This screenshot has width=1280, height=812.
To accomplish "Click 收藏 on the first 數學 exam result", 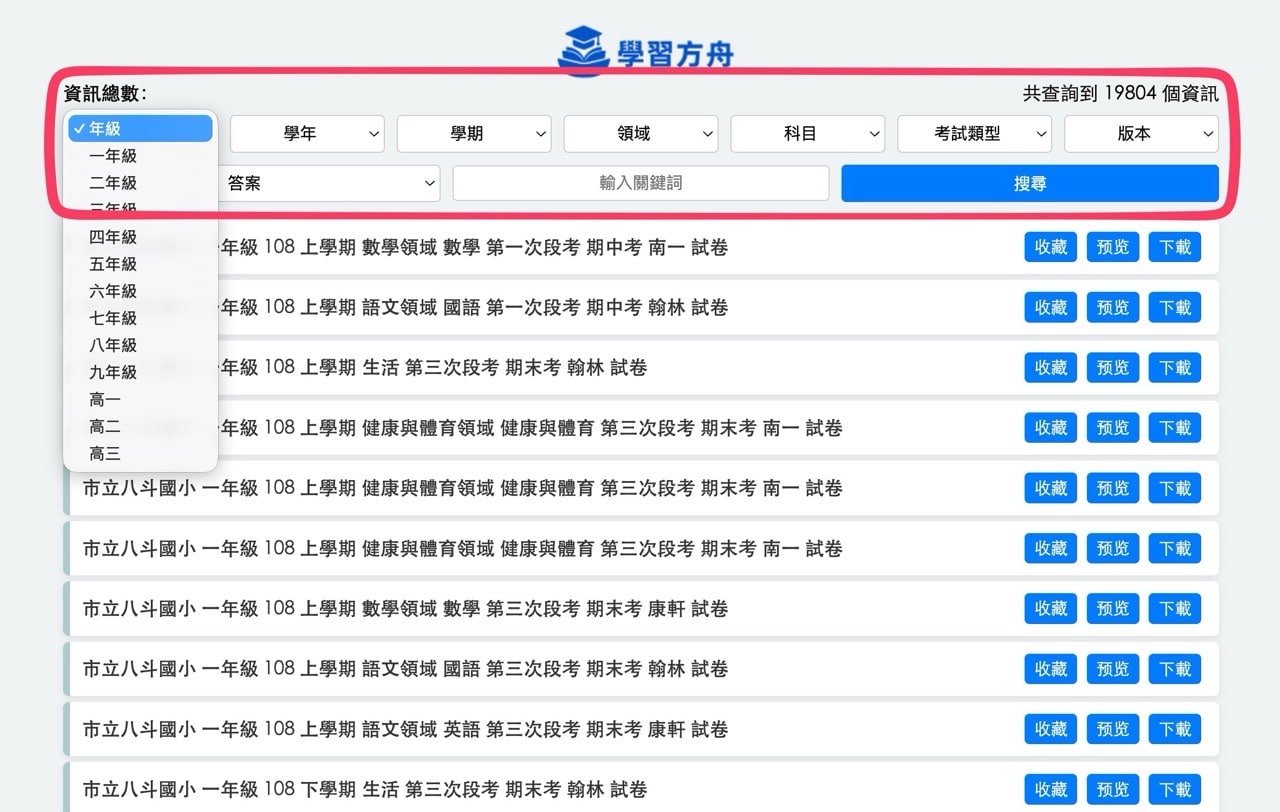I will [x=1050, y=247].
